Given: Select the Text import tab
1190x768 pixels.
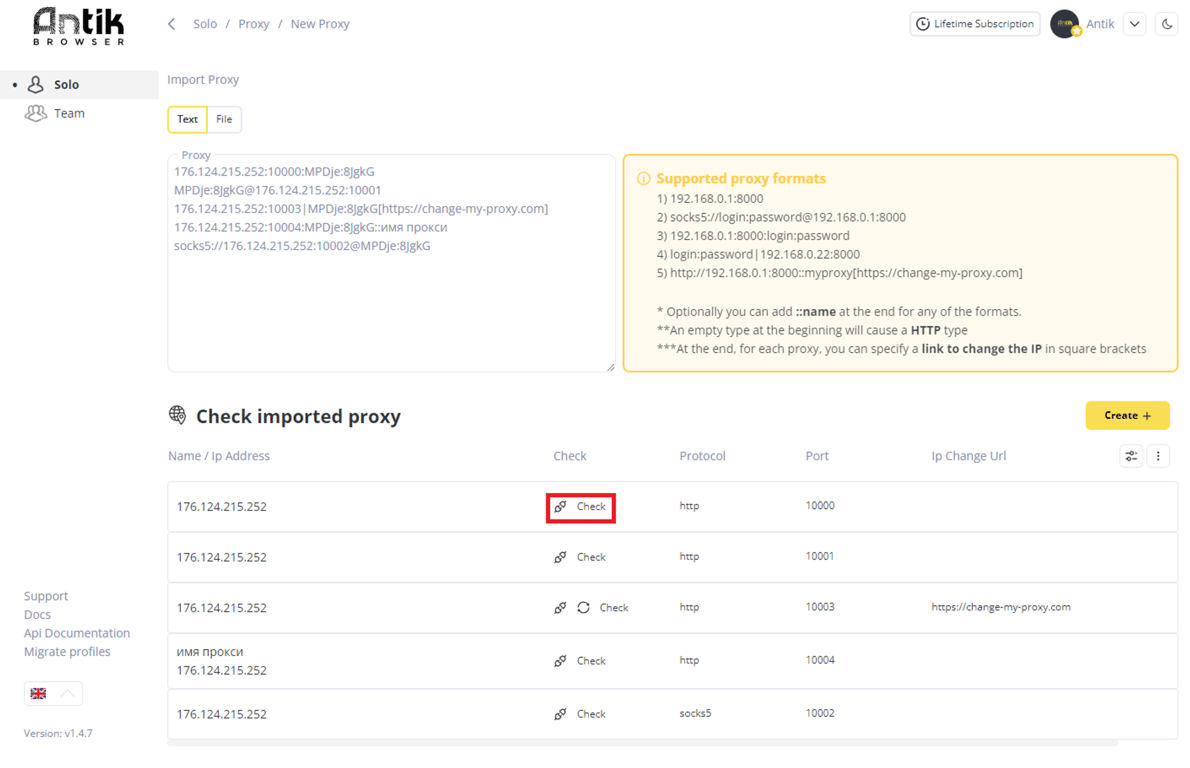Looking at the screenshot, I should (187, 119).
